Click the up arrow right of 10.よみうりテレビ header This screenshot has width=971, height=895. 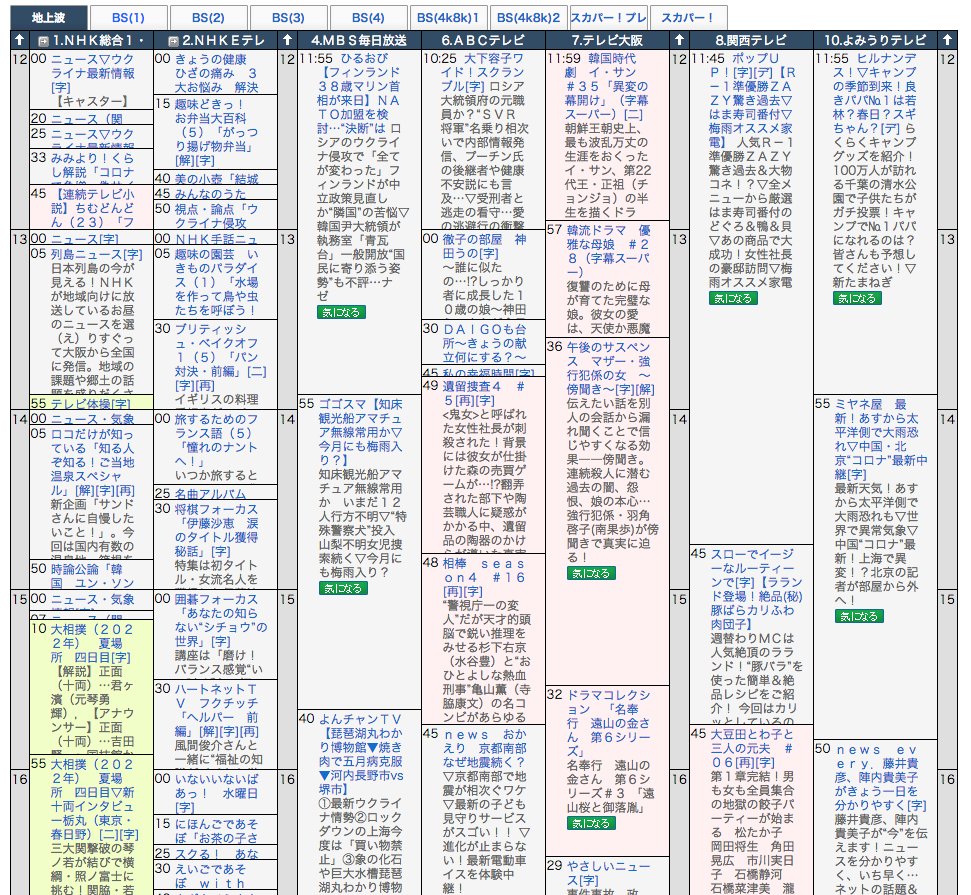[947, 40]
